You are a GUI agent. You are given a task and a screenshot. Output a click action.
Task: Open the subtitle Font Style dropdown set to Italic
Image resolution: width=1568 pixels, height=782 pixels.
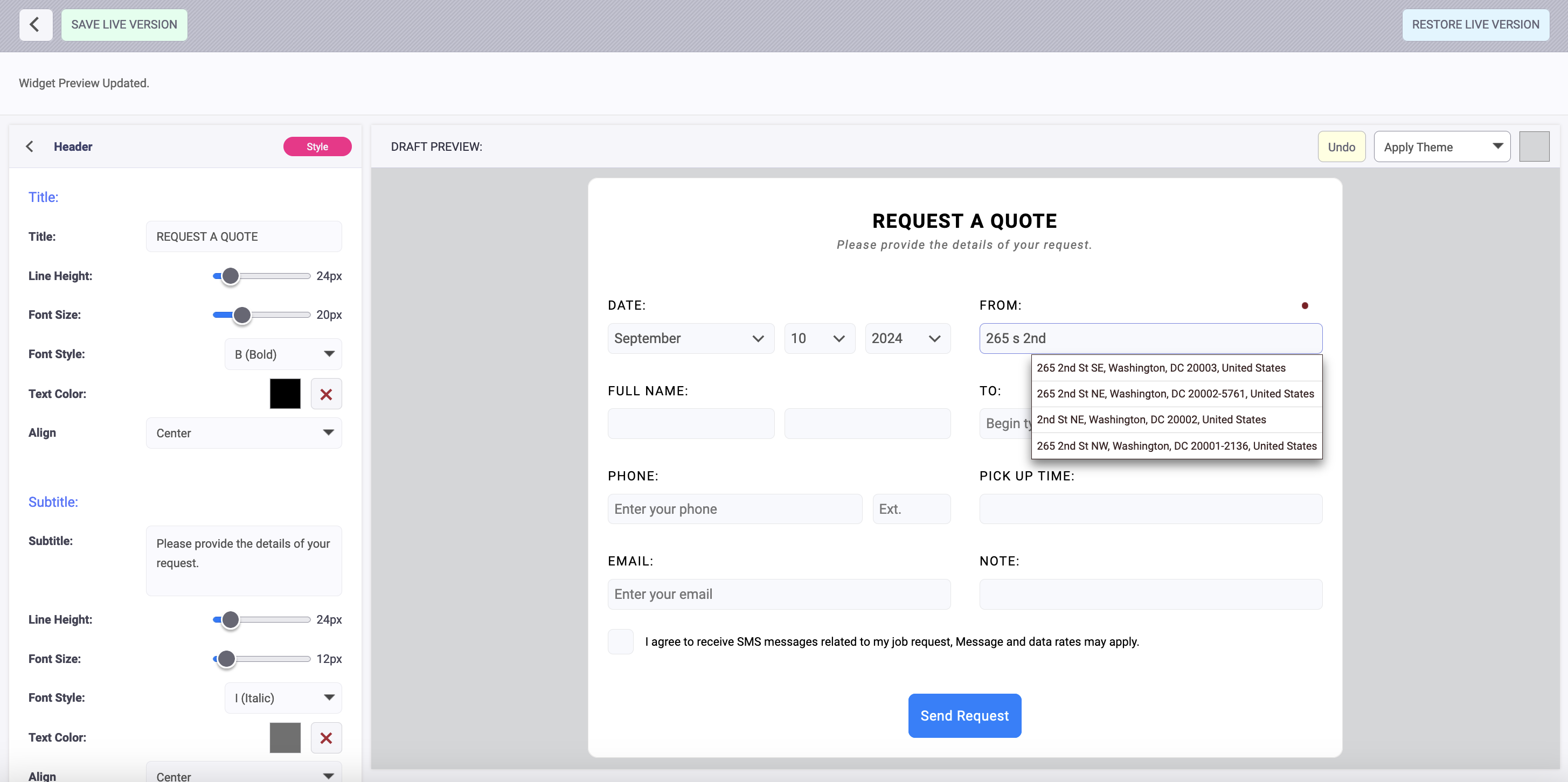pyautogui.click(x=282, y=697)
